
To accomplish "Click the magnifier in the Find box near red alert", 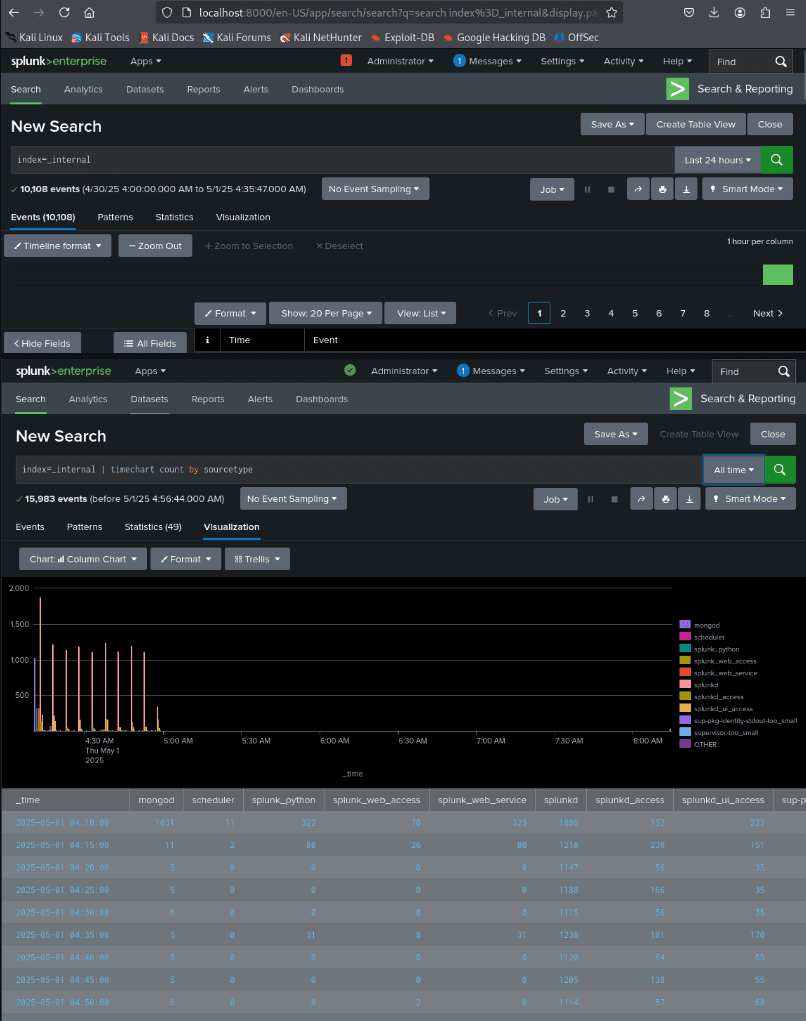I will point(781,61).
